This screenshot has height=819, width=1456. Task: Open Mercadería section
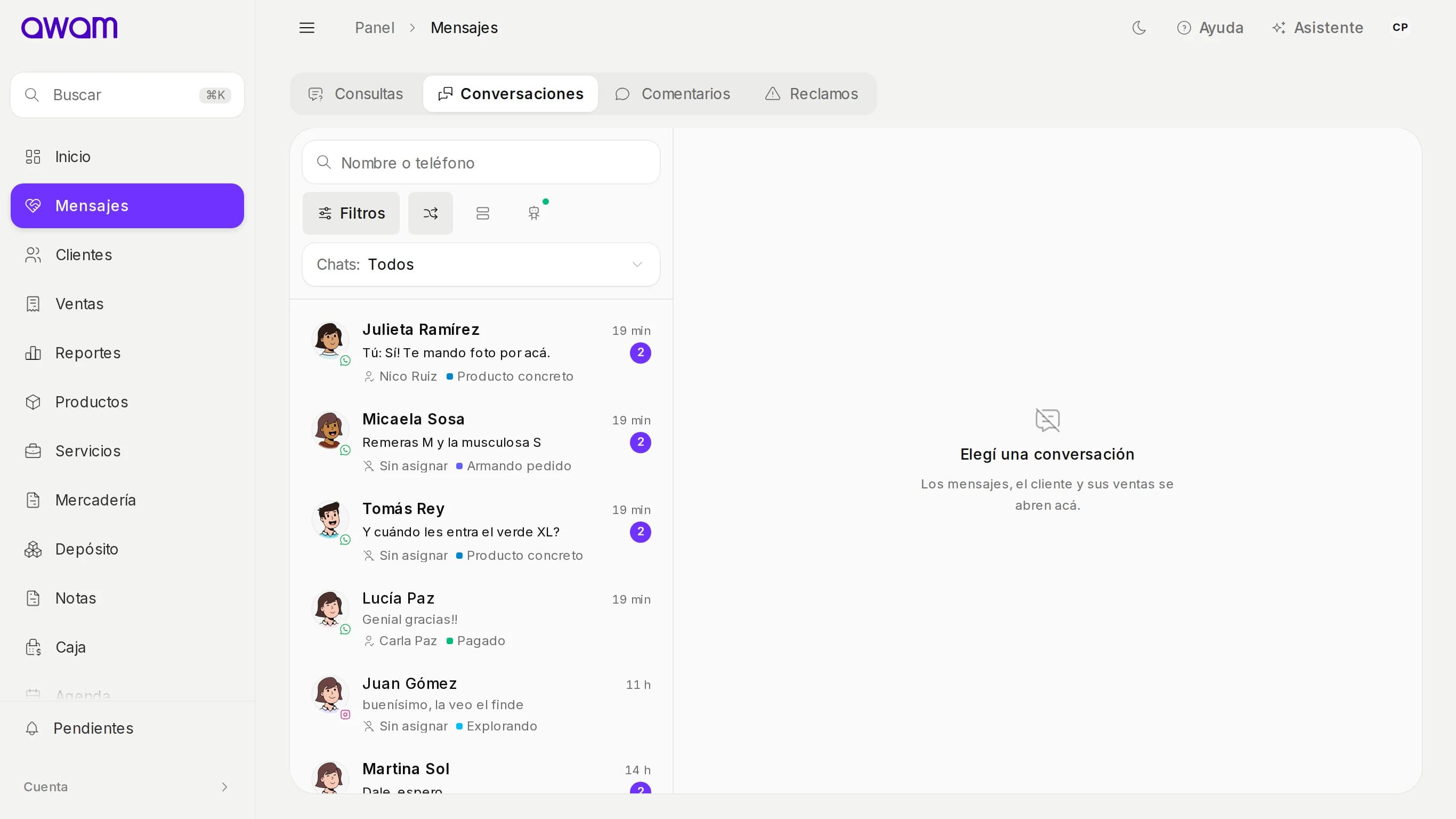(x=127, y=500)
